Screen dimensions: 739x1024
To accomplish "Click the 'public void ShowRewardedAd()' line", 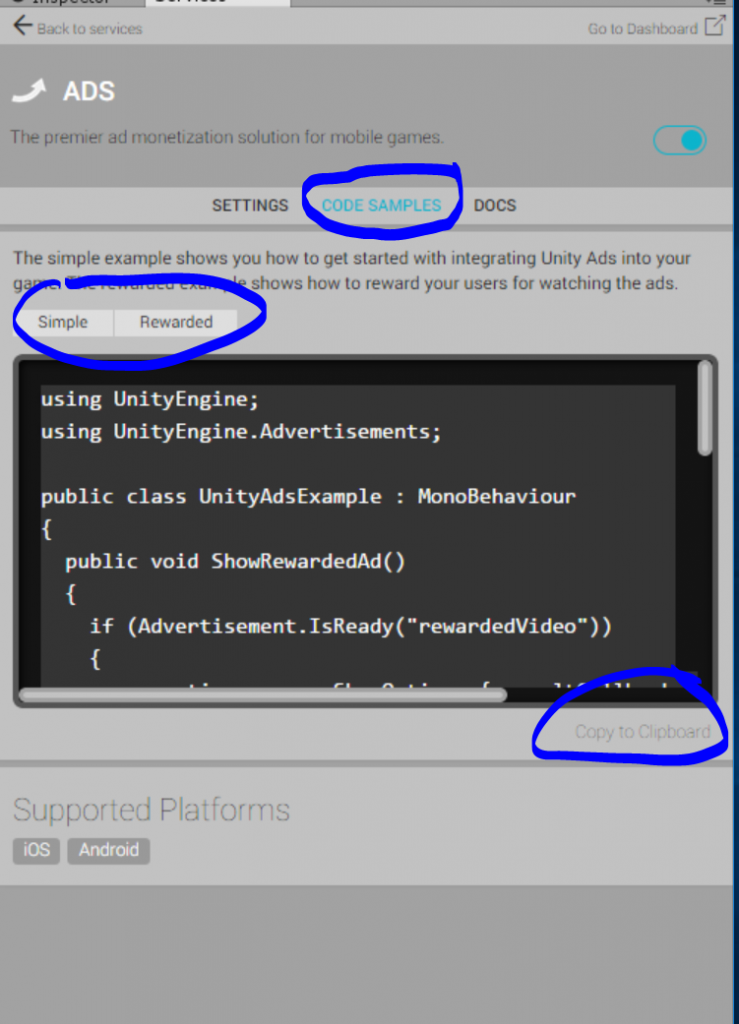I will [x=235, y=562].
